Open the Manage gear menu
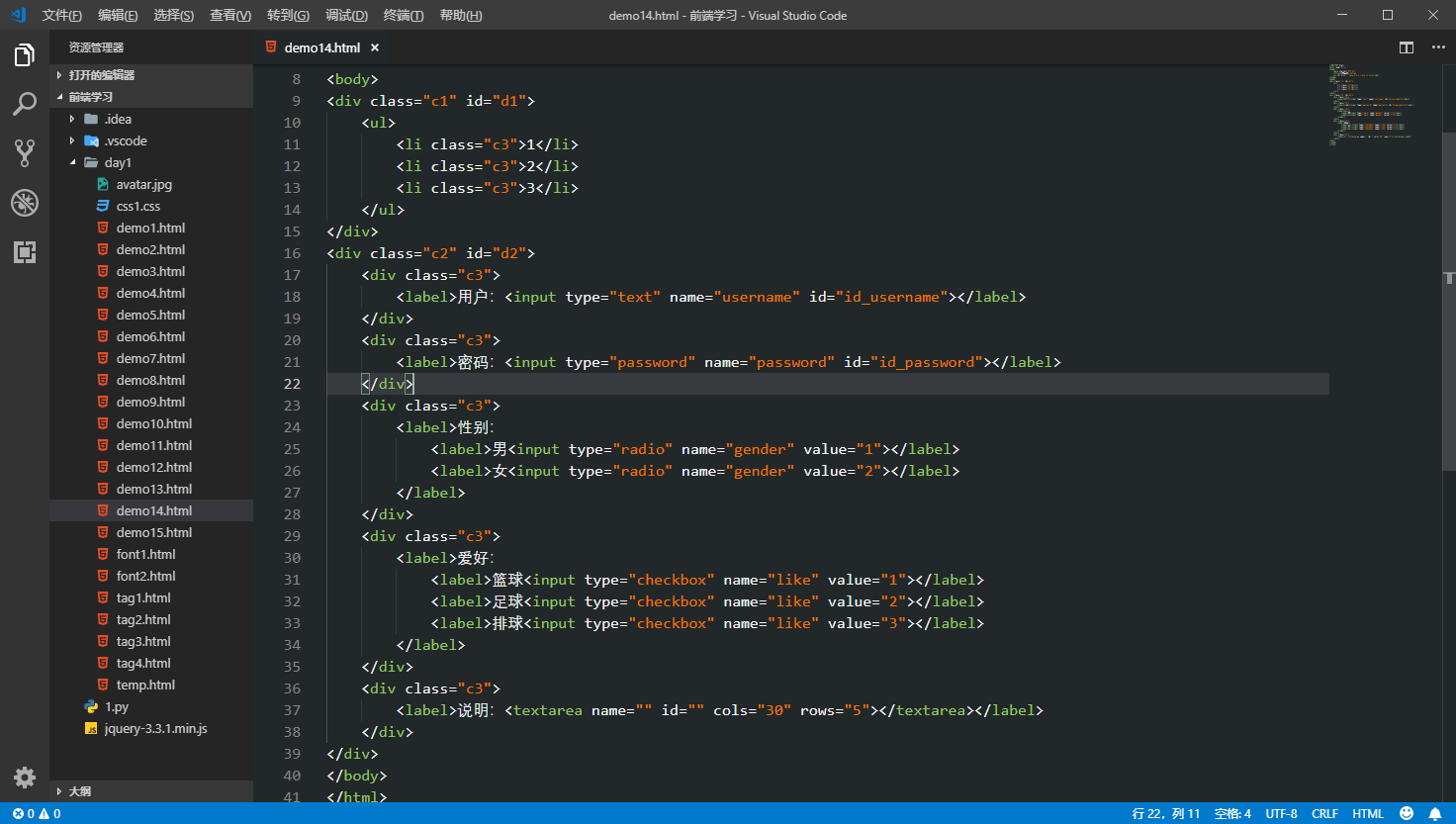1456x824 pixels. pyautogui.click(x=24, y=778)
